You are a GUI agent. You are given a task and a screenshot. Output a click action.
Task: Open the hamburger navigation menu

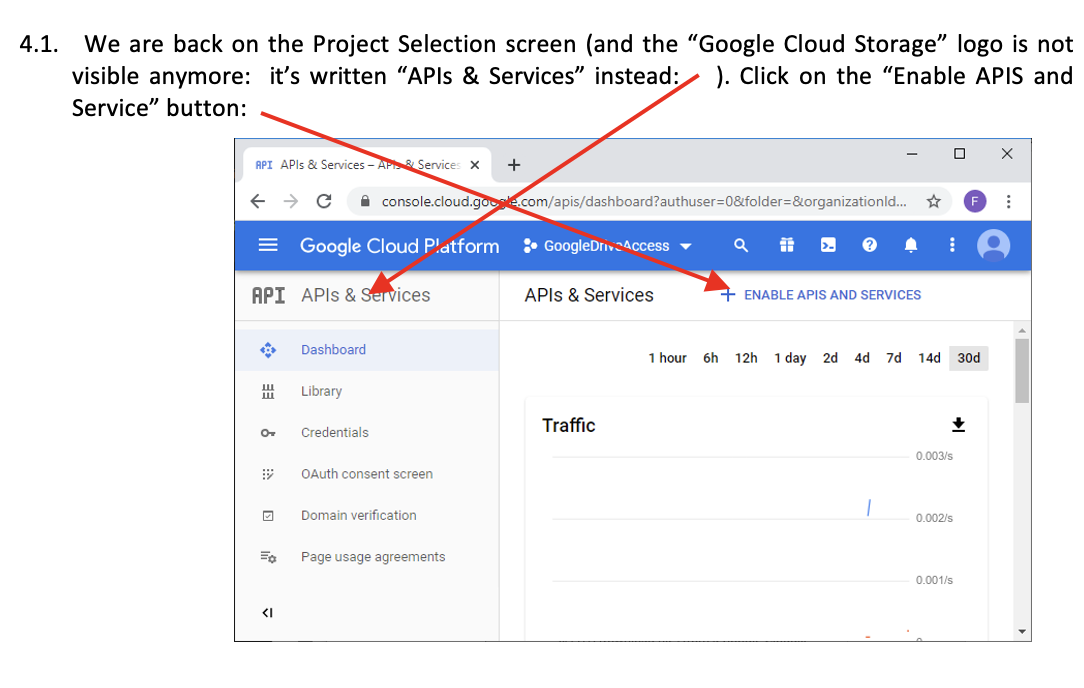tap(268, 245)
